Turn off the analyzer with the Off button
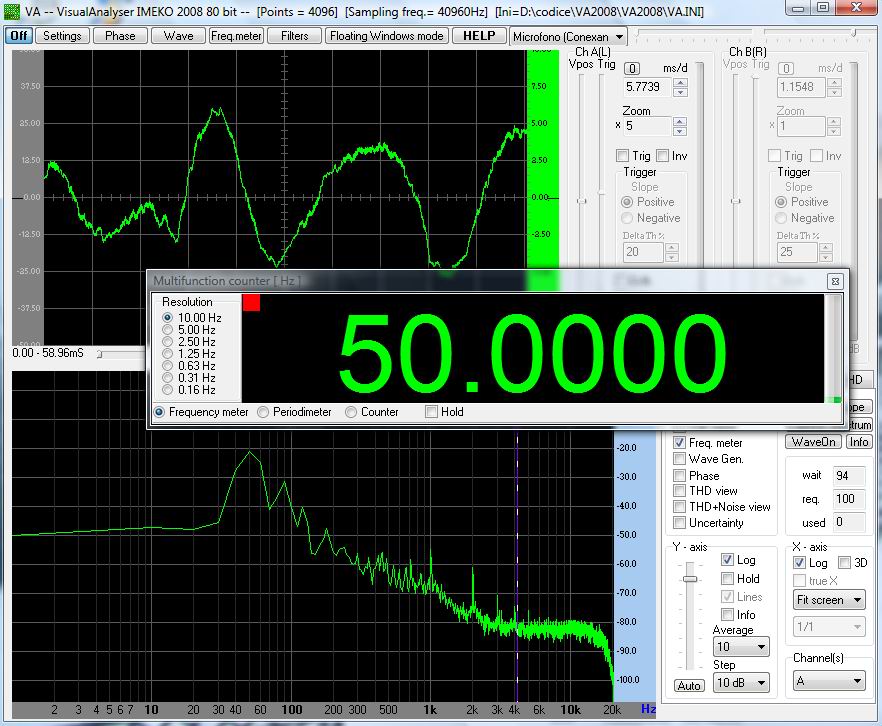The image size is (882, 726). coord(18,35)
